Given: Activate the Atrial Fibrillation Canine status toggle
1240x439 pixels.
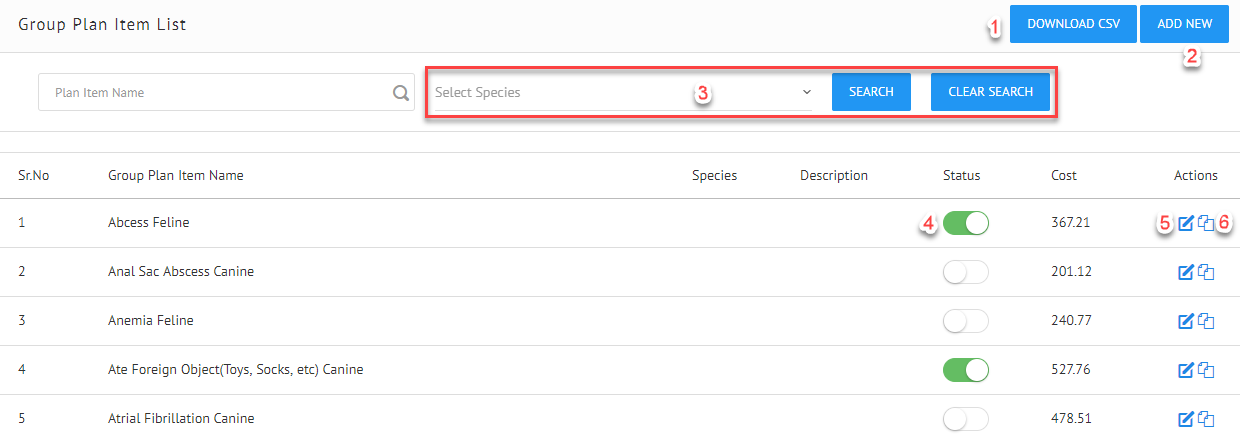Looking at the screenshot, I should 965,419.
